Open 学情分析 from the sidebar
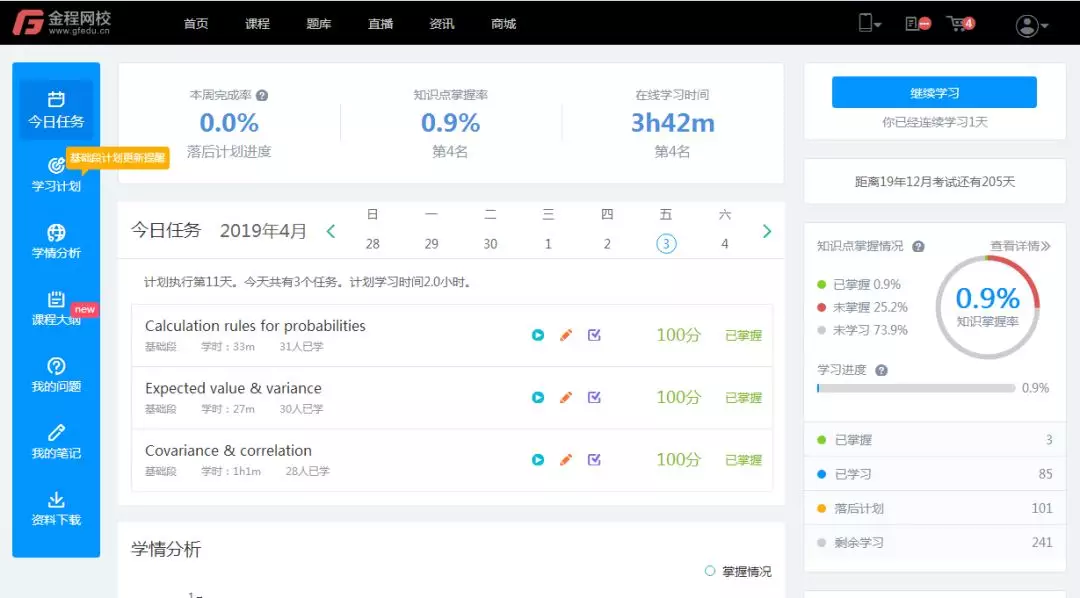 coord(56,241)
